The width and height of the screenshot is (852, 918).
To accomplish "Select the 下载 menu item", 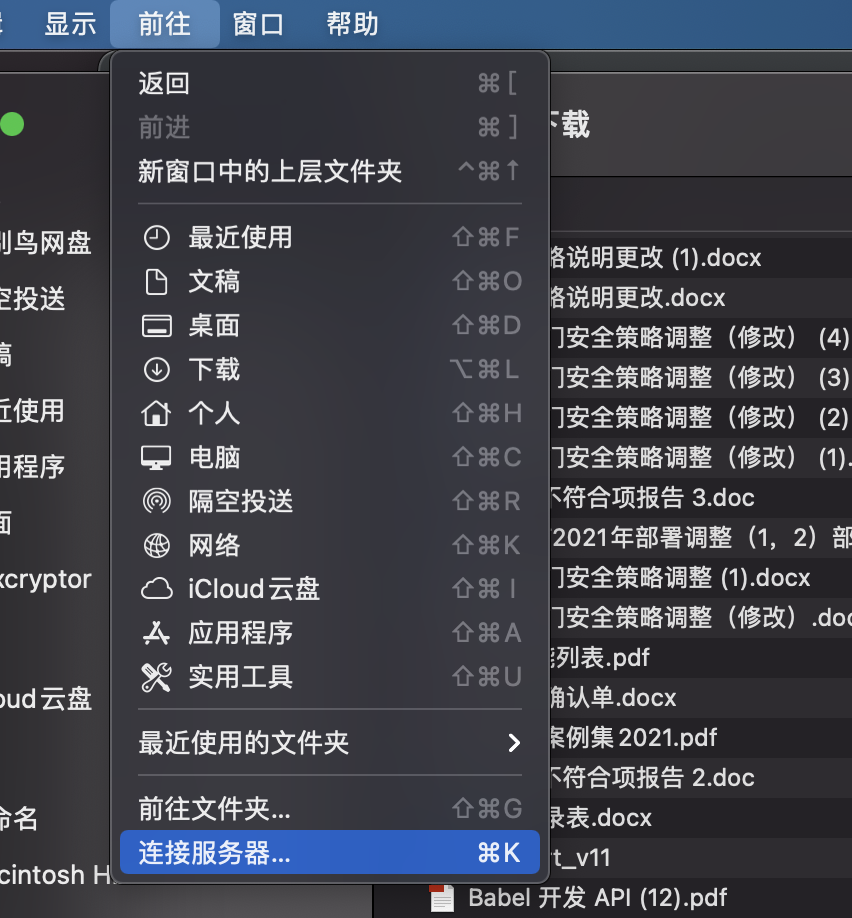I will (x=330, y=369).
